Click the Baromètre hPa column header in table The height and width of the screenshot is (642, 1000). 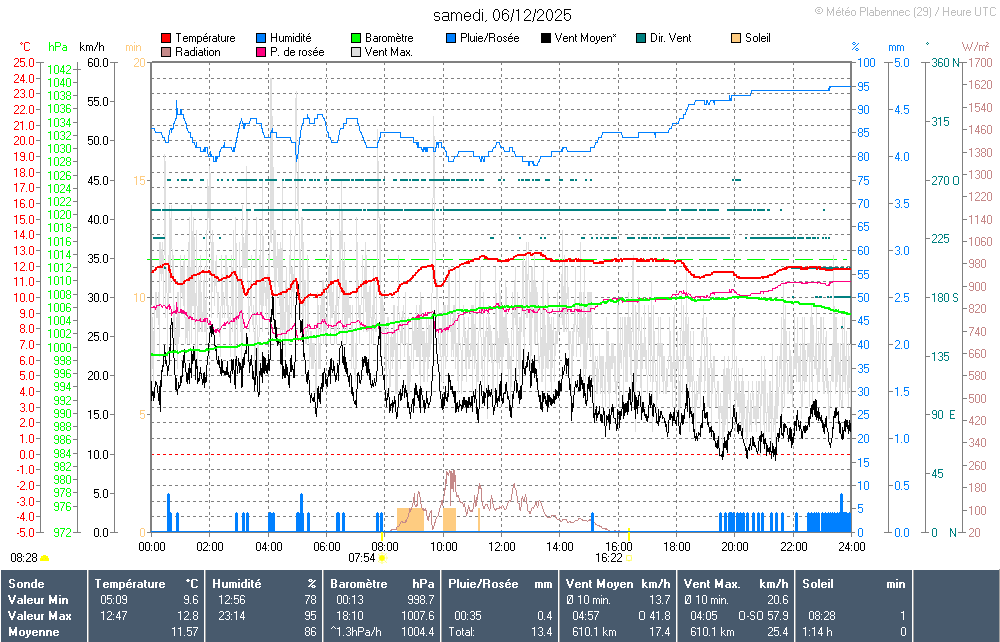coord(382,583)
